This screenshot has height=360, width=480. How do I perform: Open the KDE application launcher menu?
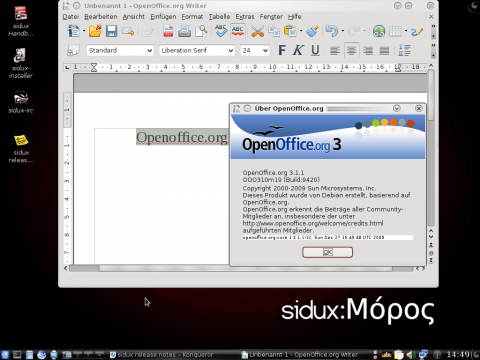click(x=5, y=355)
